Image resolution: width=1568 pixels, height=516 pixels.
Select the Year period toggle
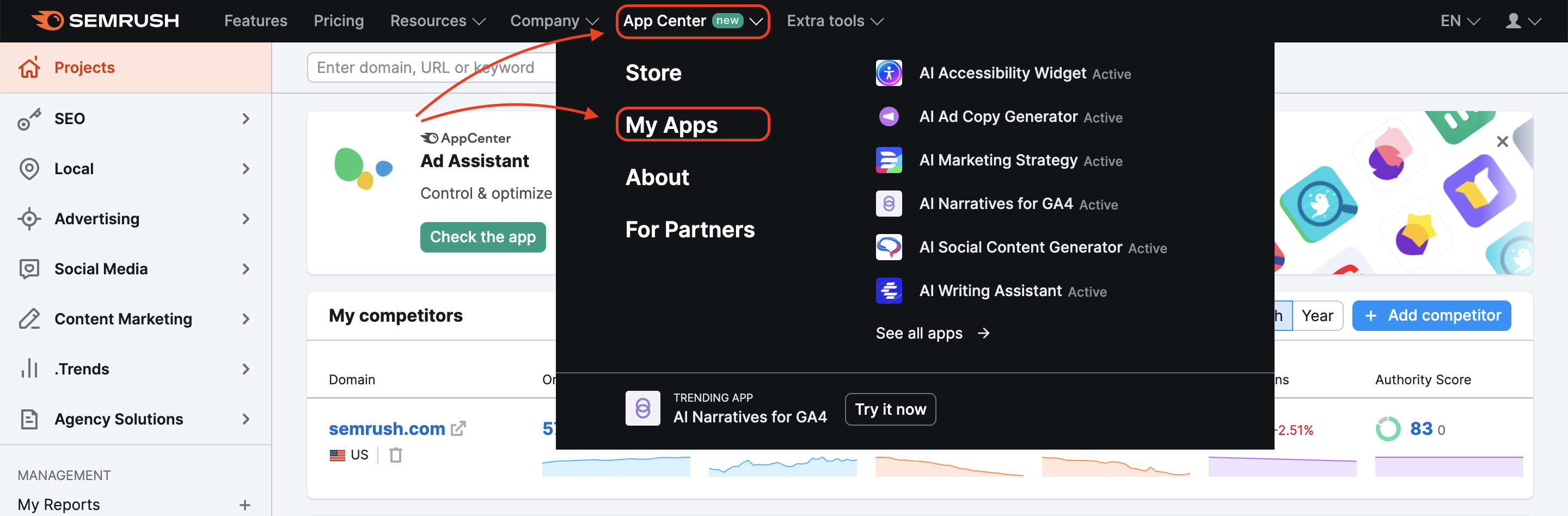click(1317, 315)
